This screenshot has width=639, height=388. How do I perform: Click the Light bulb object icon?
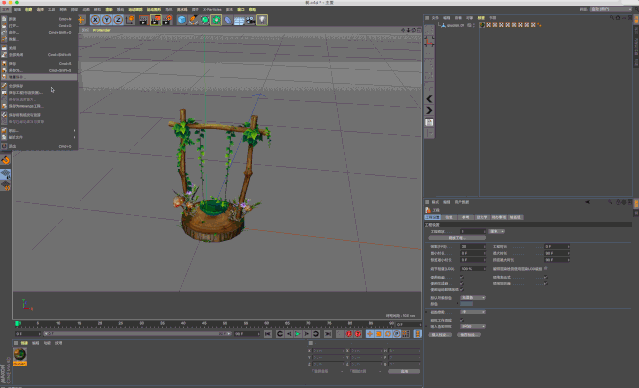262,20
